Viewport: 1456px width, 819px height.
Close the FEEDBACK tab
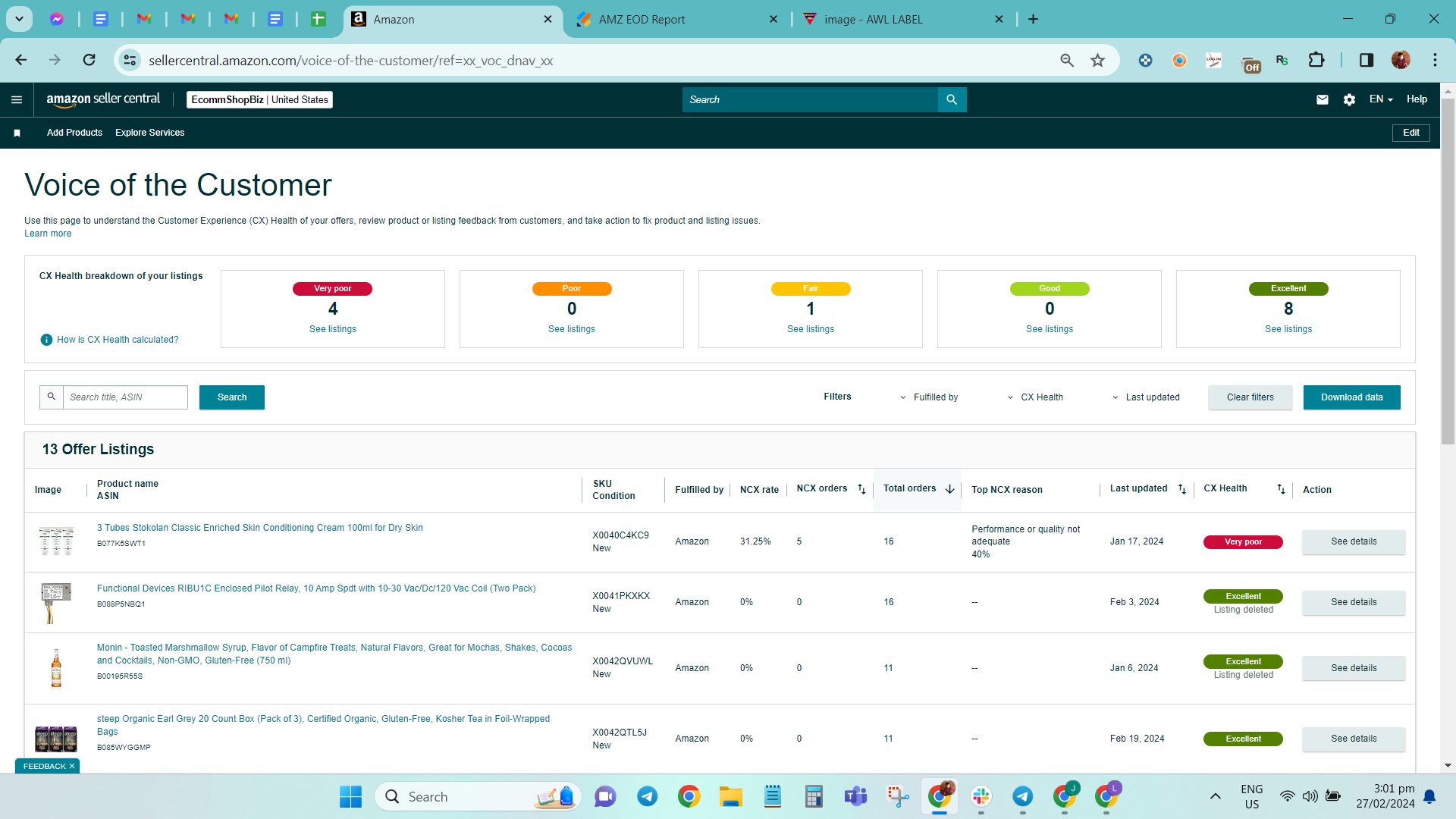[x=72, y=766]
